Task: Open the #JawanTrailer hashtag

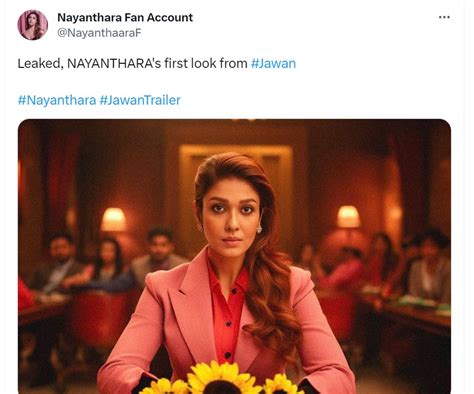Action: (140, 100)
